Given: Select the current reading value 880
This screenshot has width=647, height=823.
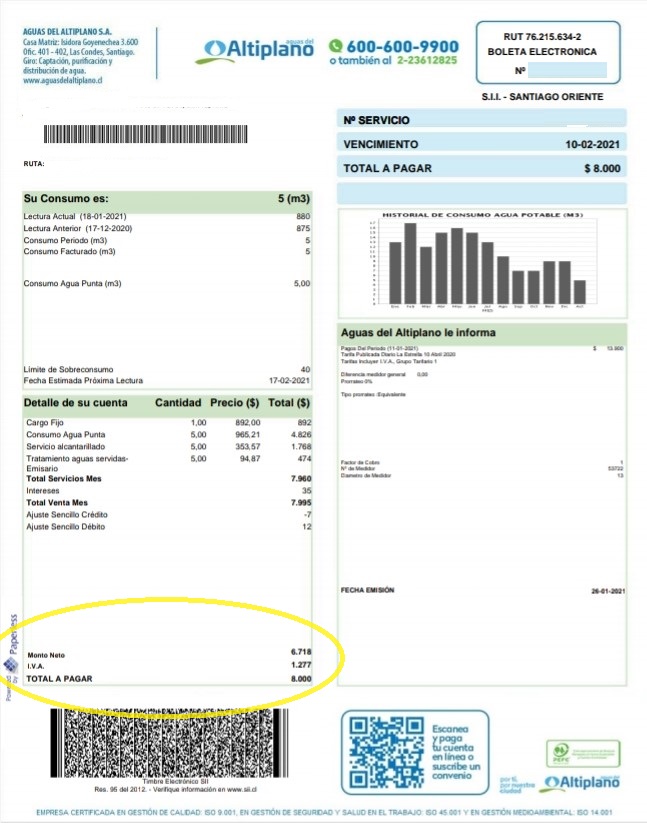Looking at the screenshot, I should tap(303, 216).
